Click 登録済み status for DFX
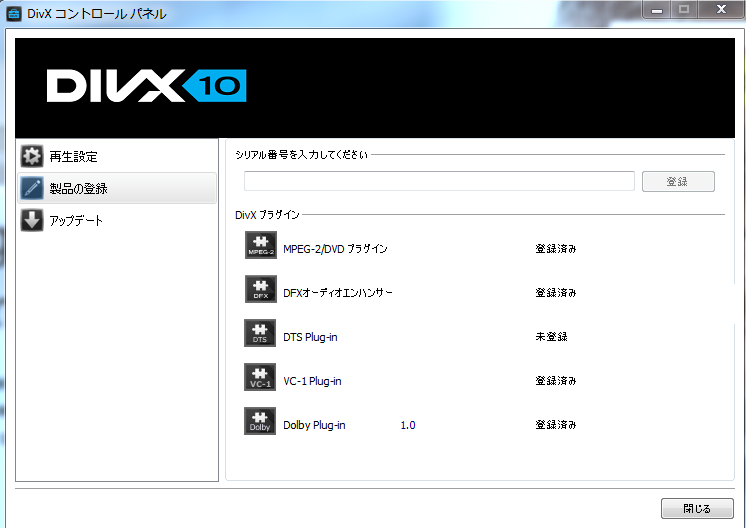Screen dimensions: 746x528 pyautogui.click(x=556, y=293)
